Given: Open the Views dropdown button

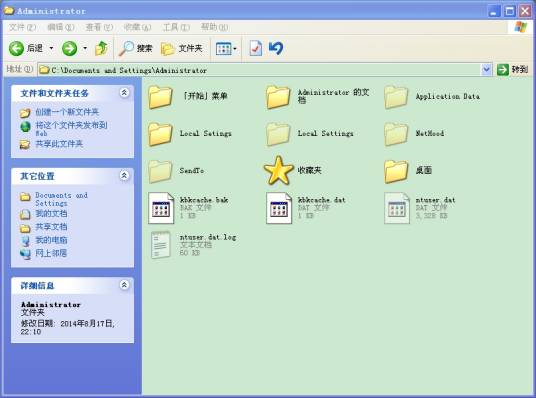Looking at the screenshot, I should (x=226, y=49).
